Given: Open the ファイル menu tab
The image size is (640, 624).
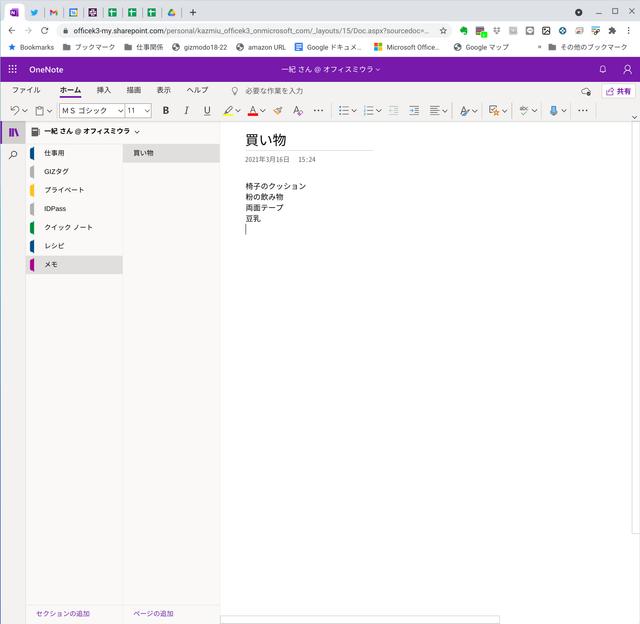Looking at the screenshot, I should (x=26, y=90).
